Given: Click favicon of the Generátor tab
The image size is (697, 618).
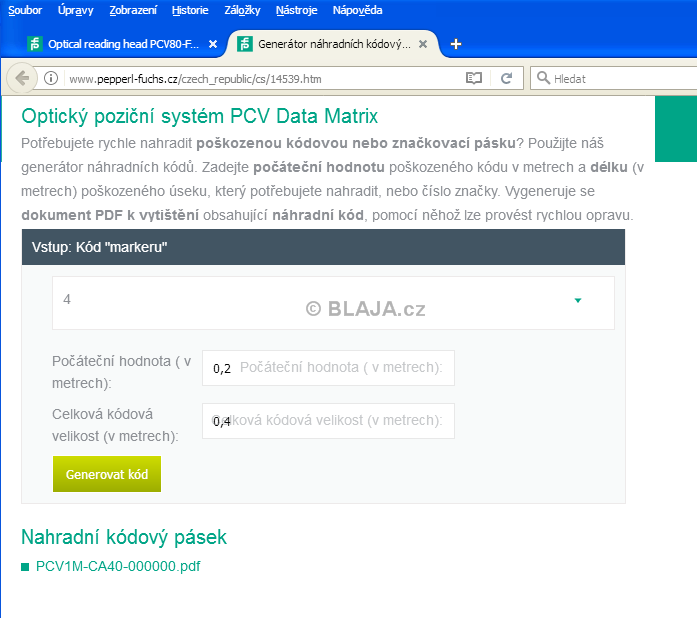Looking at the screenshot, I should pyautogui.click(x=245, y=44).
